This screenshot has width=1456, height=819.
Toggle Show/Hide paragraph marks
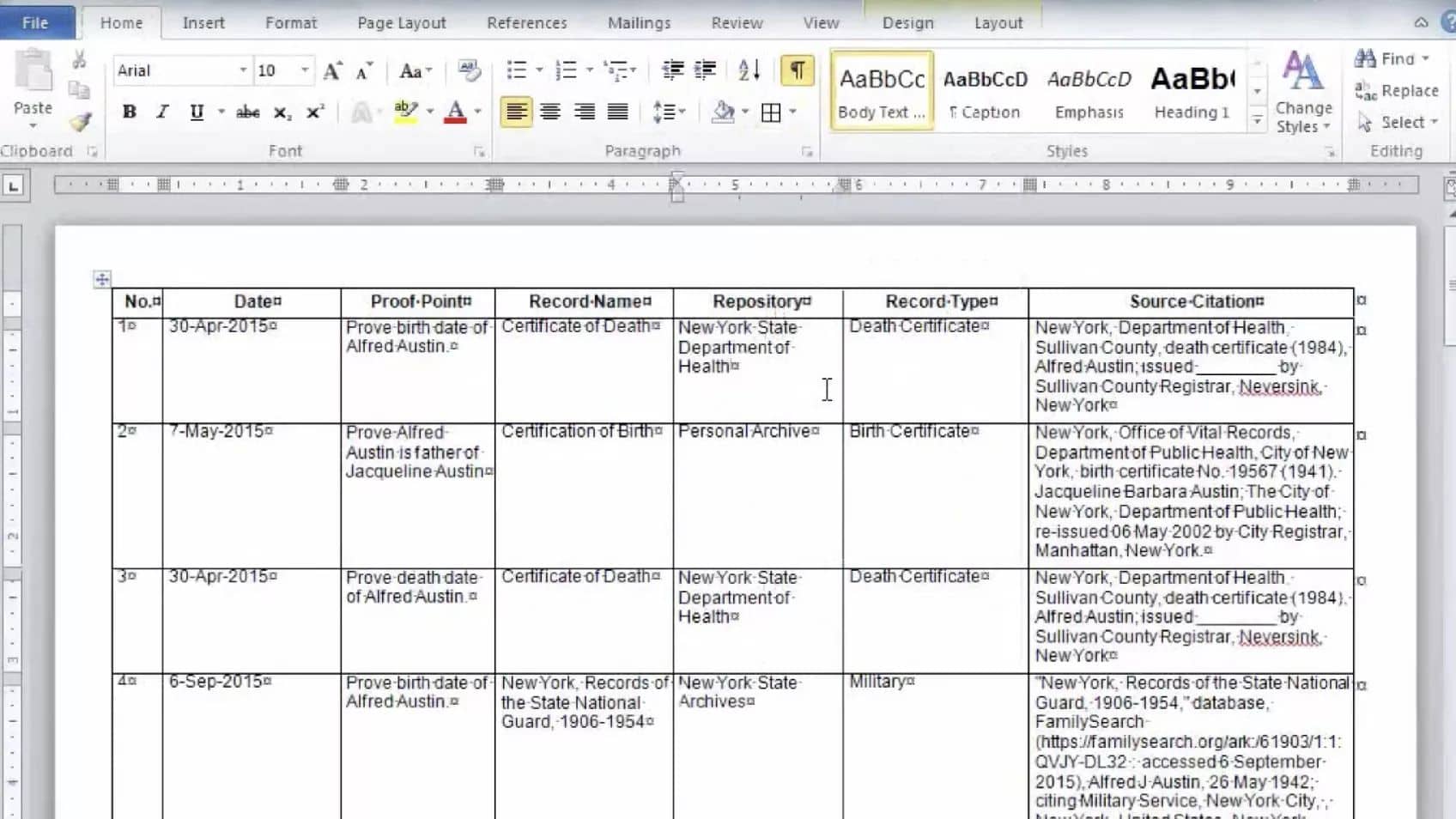coord(797,71)
